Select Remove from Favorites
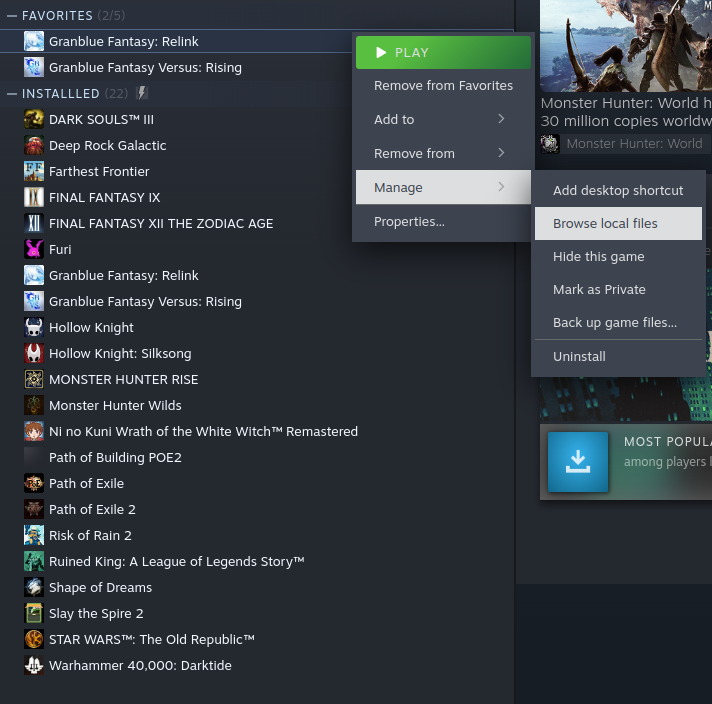This screenshot has height=704, width=712. pyautogui.click(x=443, y=85)
